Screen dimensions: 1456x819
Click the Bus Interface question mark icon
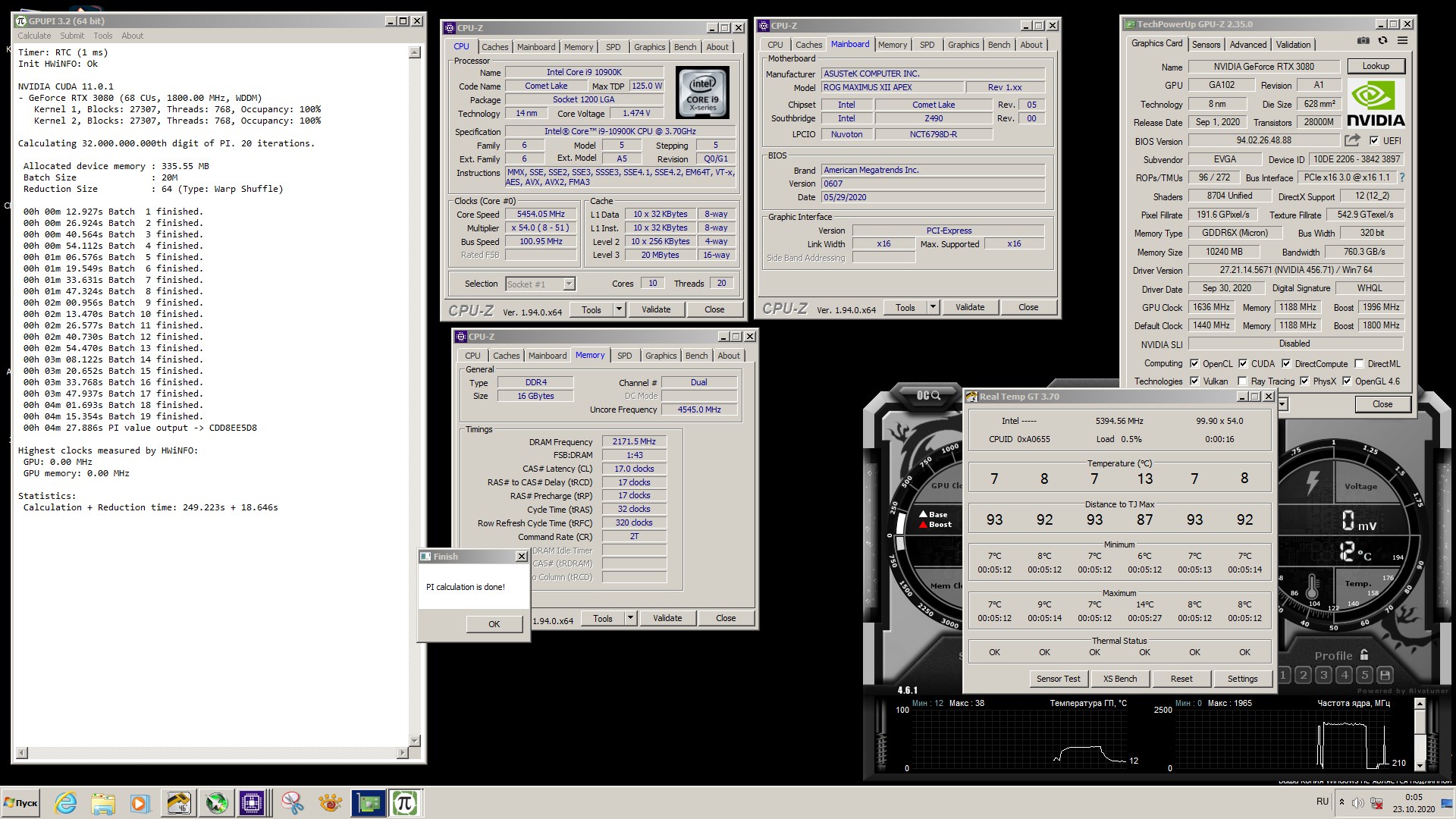click(x=1401, y=177)
